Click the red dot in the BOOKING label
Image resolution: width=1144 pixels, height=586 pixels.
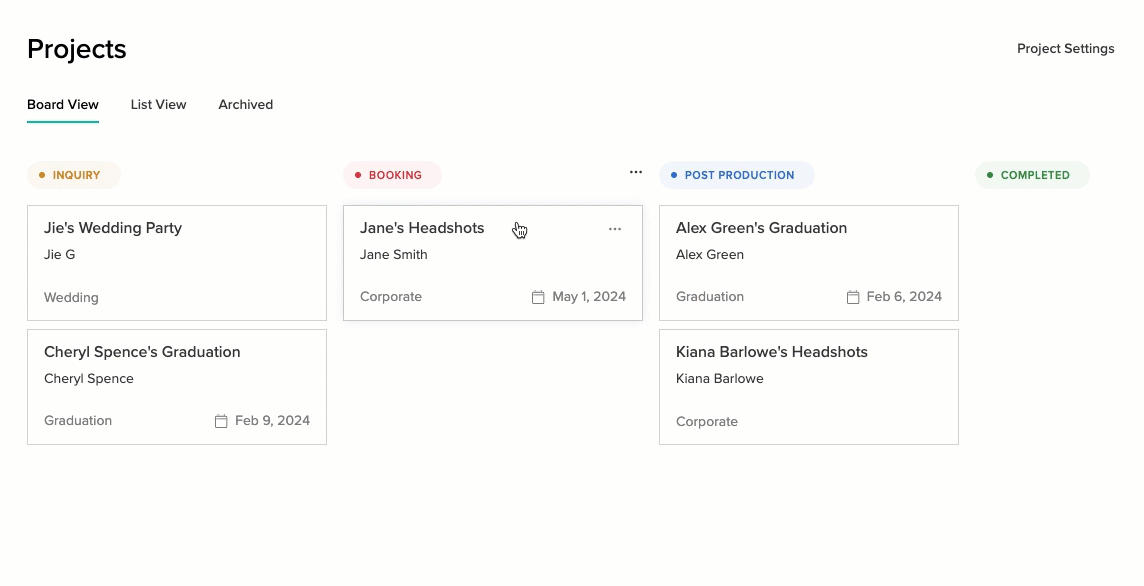358,174
